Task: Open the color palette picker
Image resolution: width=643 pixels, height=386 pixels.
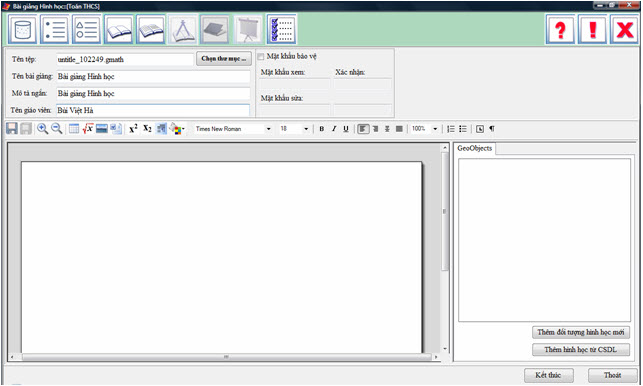Action: (x=177, y=129)
